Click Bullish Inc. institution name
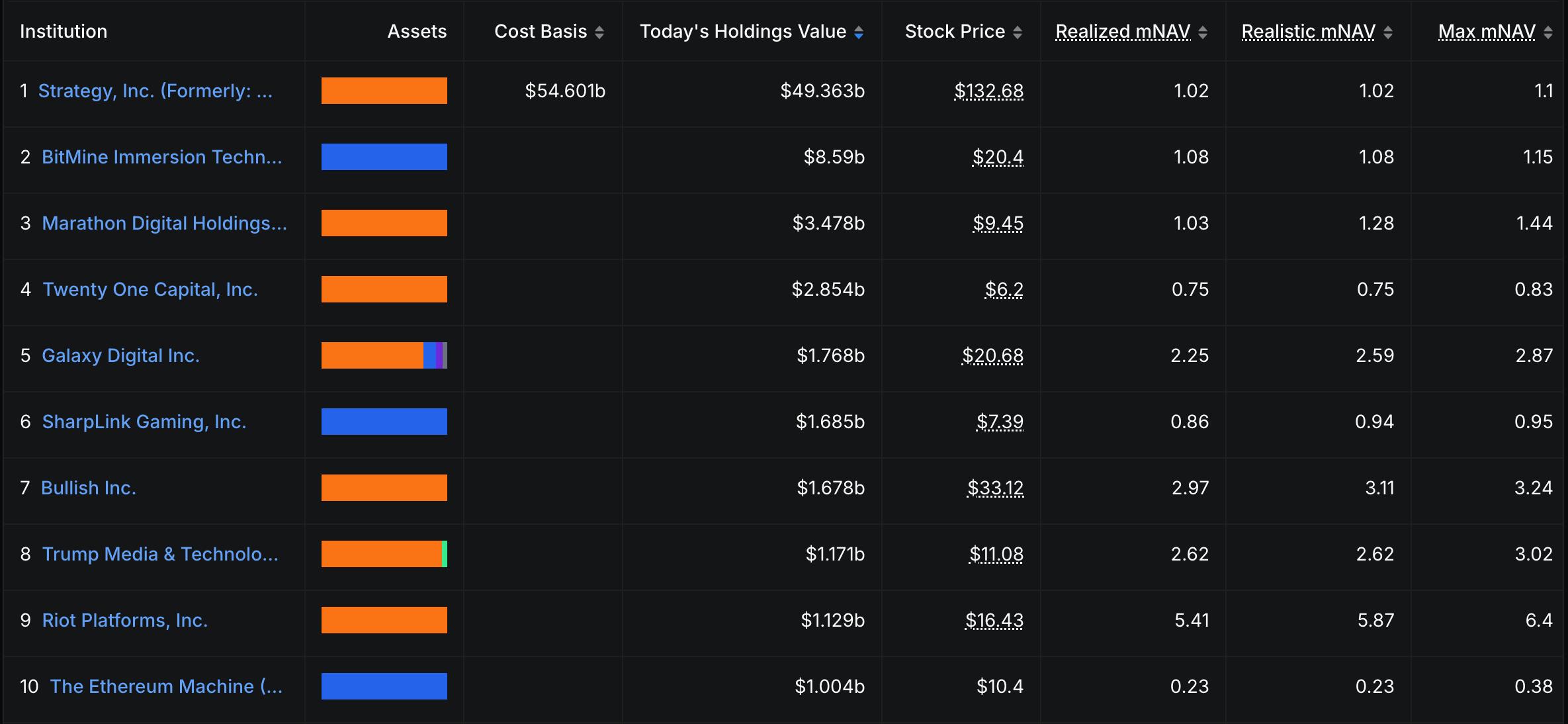This screenshot has height=724, width=1568. coord(88,488)
